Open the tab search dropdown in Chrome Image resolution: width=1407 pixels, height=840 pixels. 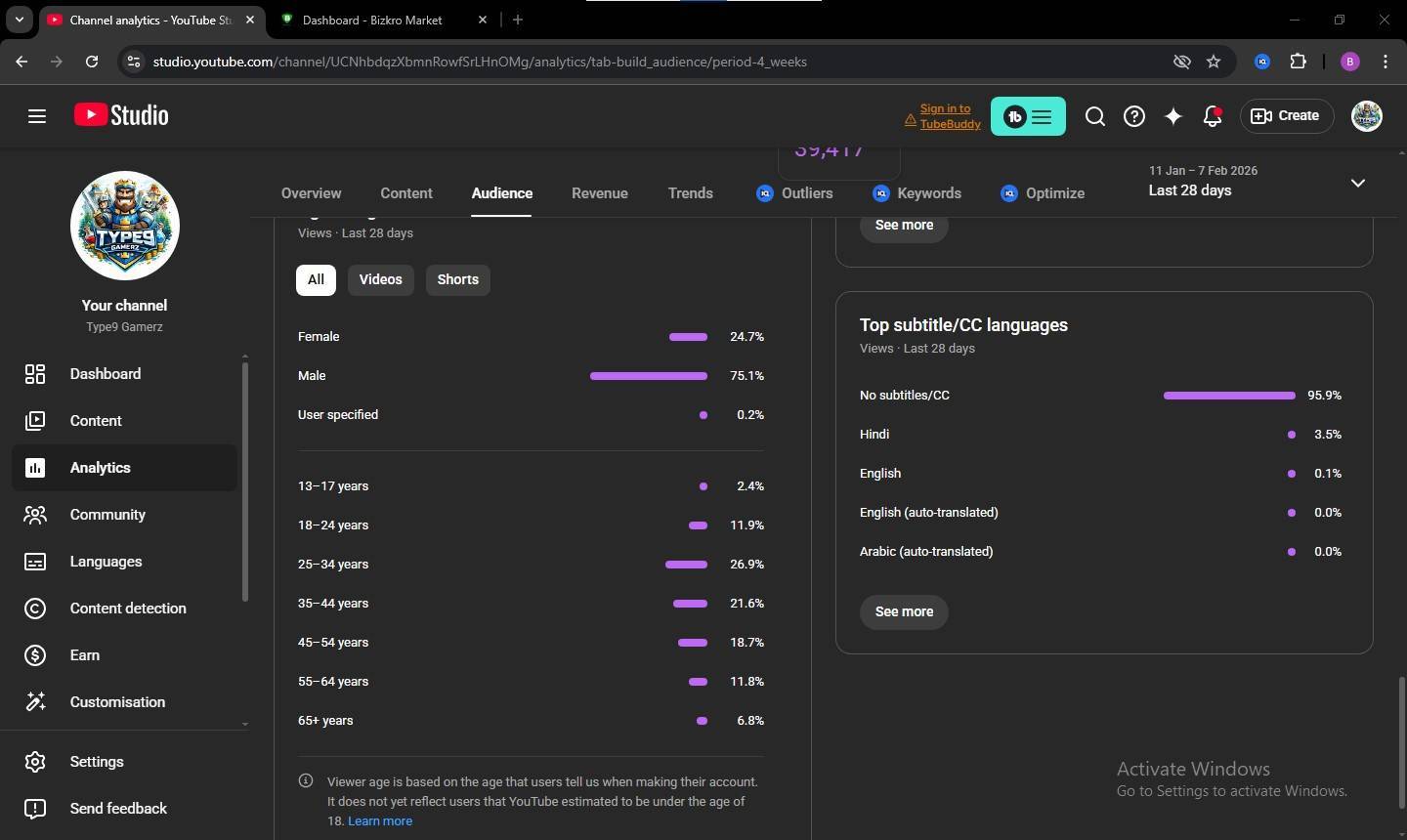point(19,20)
